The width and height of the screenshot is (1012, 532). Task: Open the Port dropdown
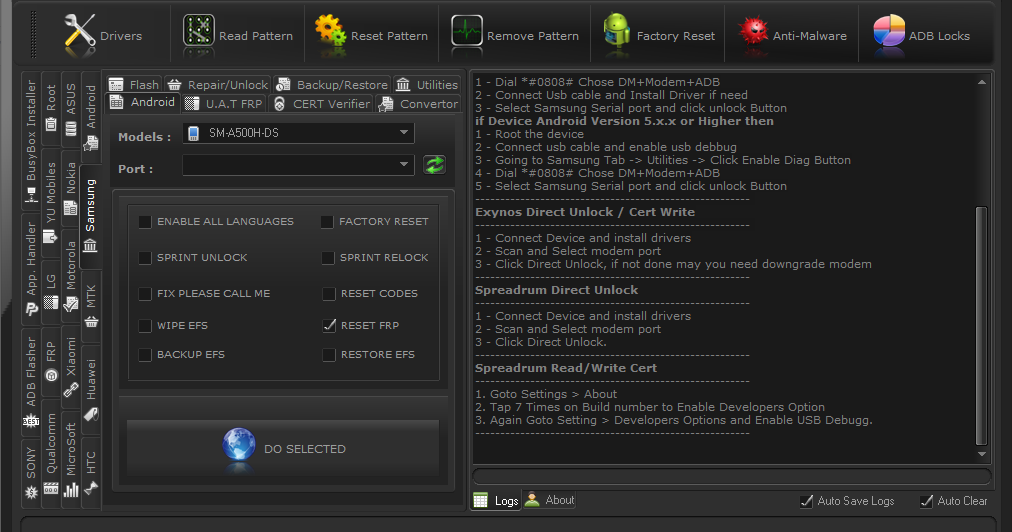(298, 165)
